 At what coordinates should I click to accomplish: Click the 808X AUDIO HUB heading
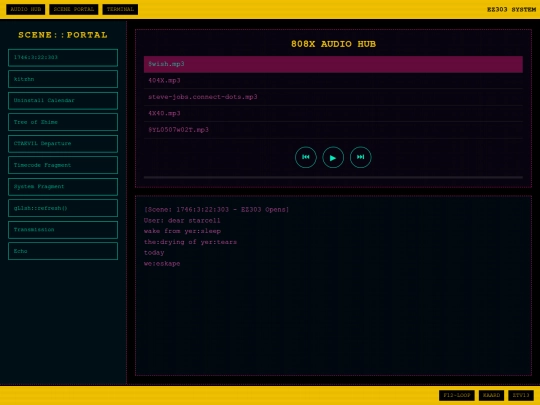(333, 44)
